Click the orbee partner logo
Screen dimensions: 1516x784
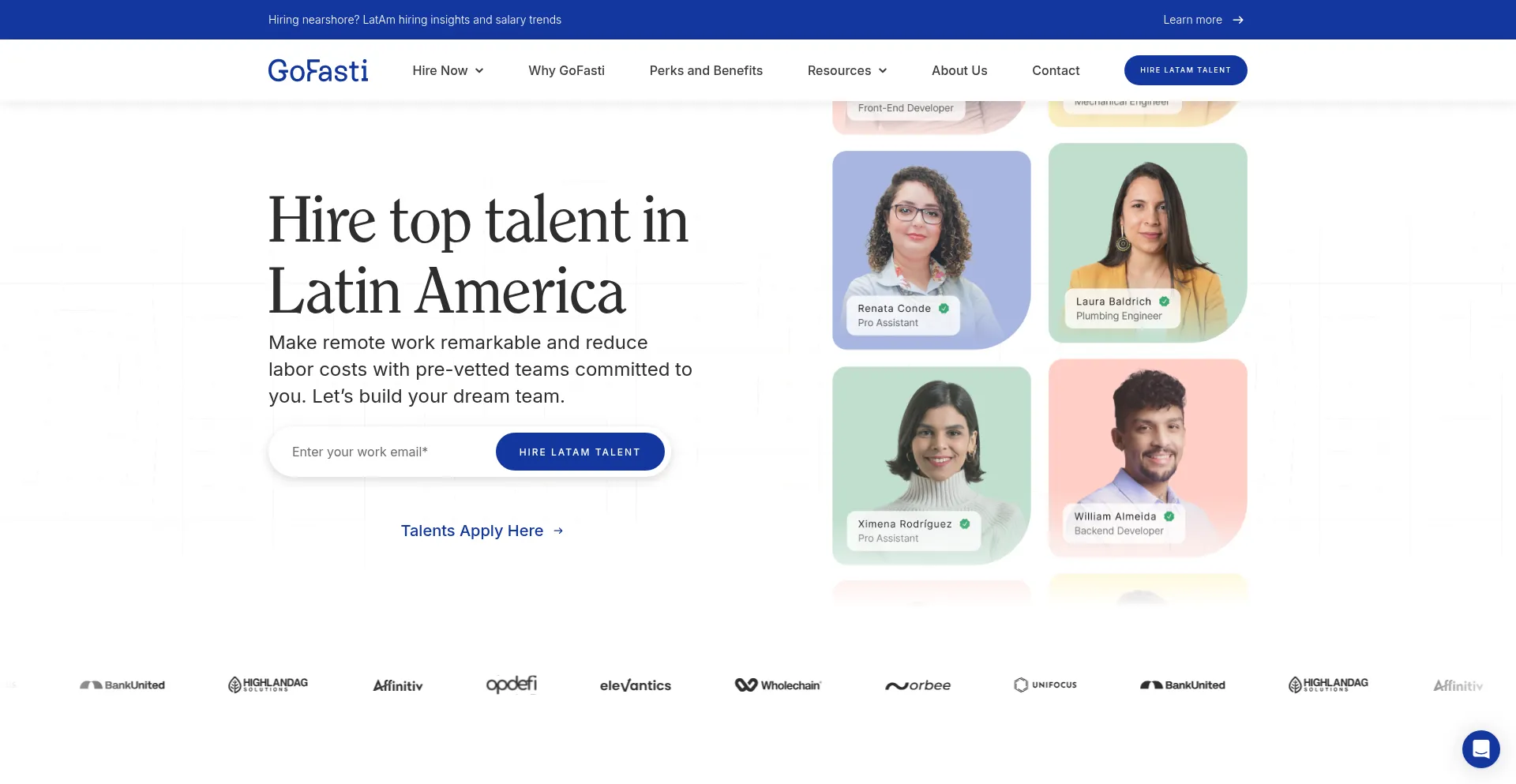[x=917, y=685]
